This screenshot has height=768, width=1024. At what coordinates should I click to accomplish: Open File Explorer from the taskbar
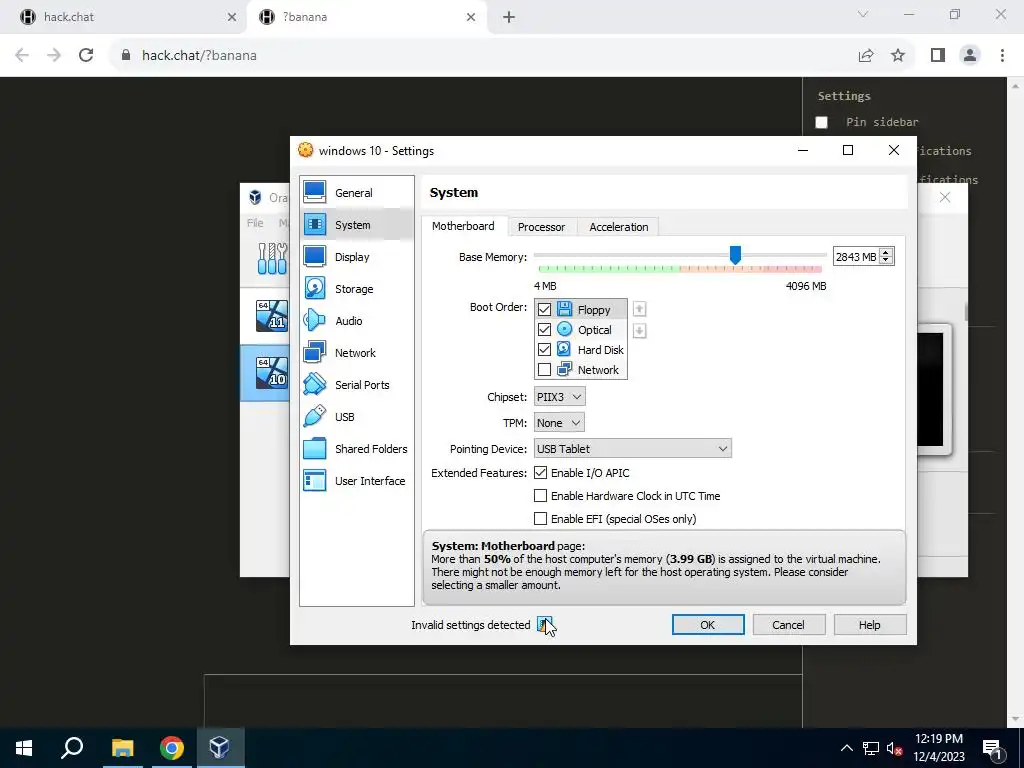[x=123, y=748]
